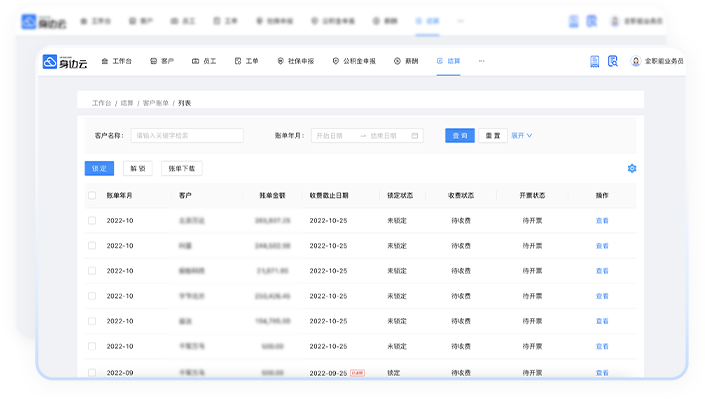Expand more filters with 展开

(522, 135)
